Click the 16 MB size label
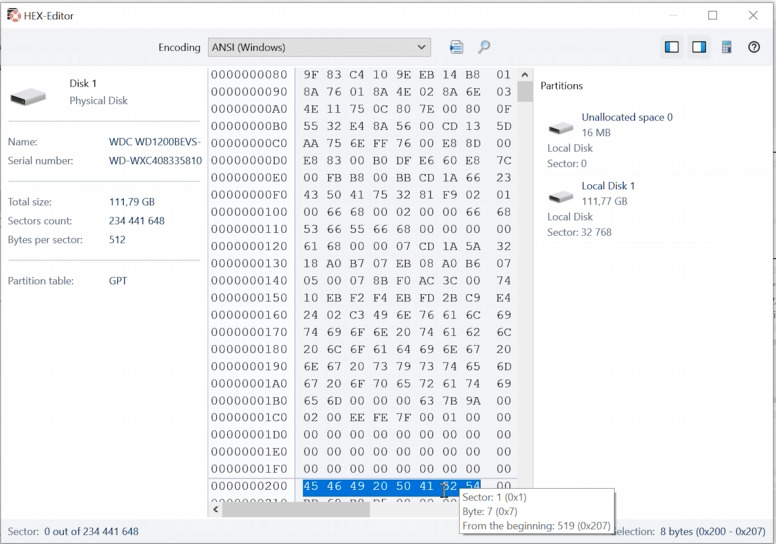776x544 pixels. tap(596, 133)
